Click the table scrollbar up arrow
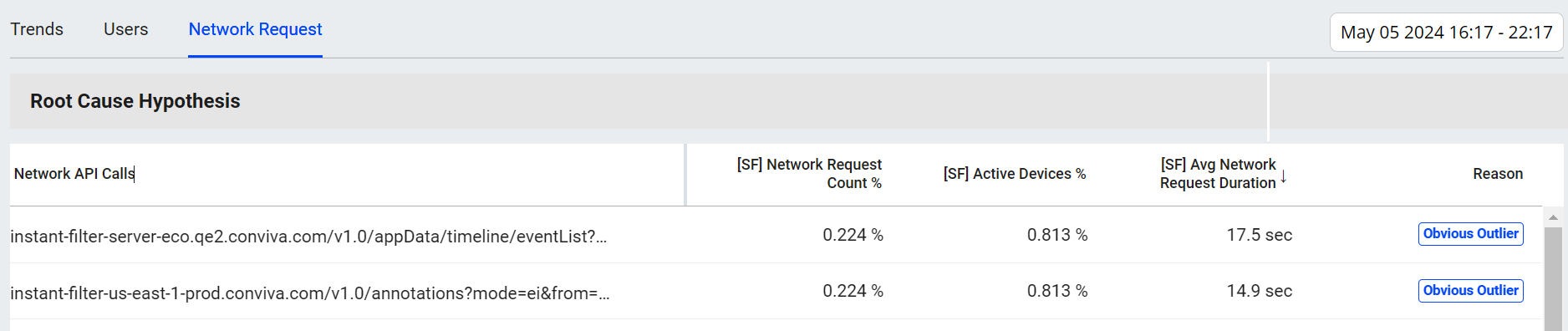This screenshot has height=331, width=1568. [1553, 217]
